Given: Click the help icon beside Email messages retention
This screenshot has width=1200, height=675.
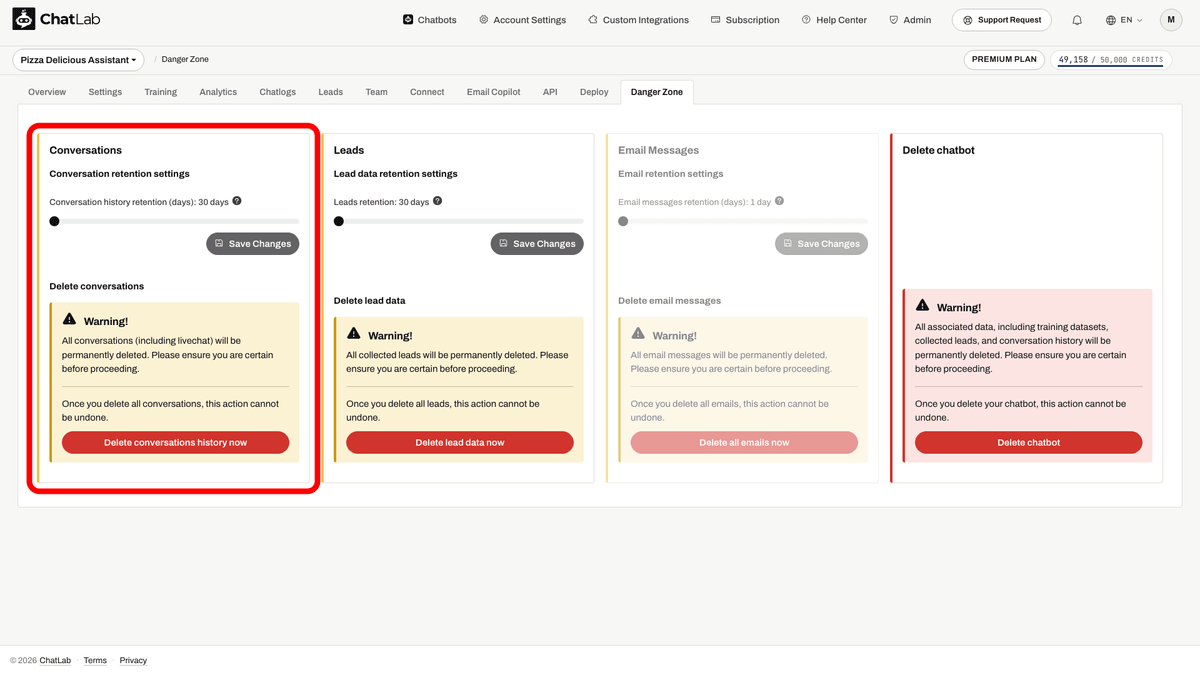Looking at the screenshot, I should 780,201.
